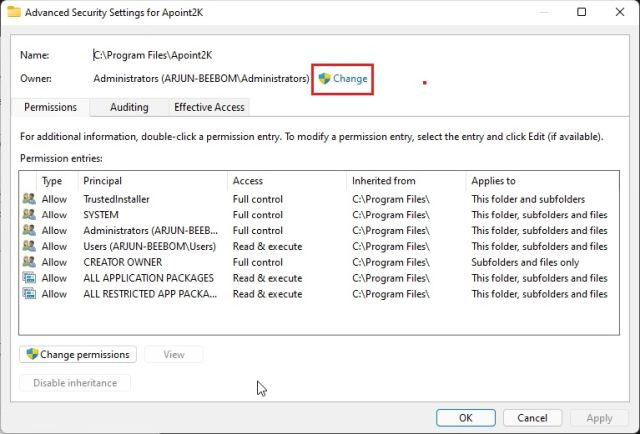640x434 pixels.
Task: Click the CREATOR OWNER row icon
Action: click(x=29, y=262)
